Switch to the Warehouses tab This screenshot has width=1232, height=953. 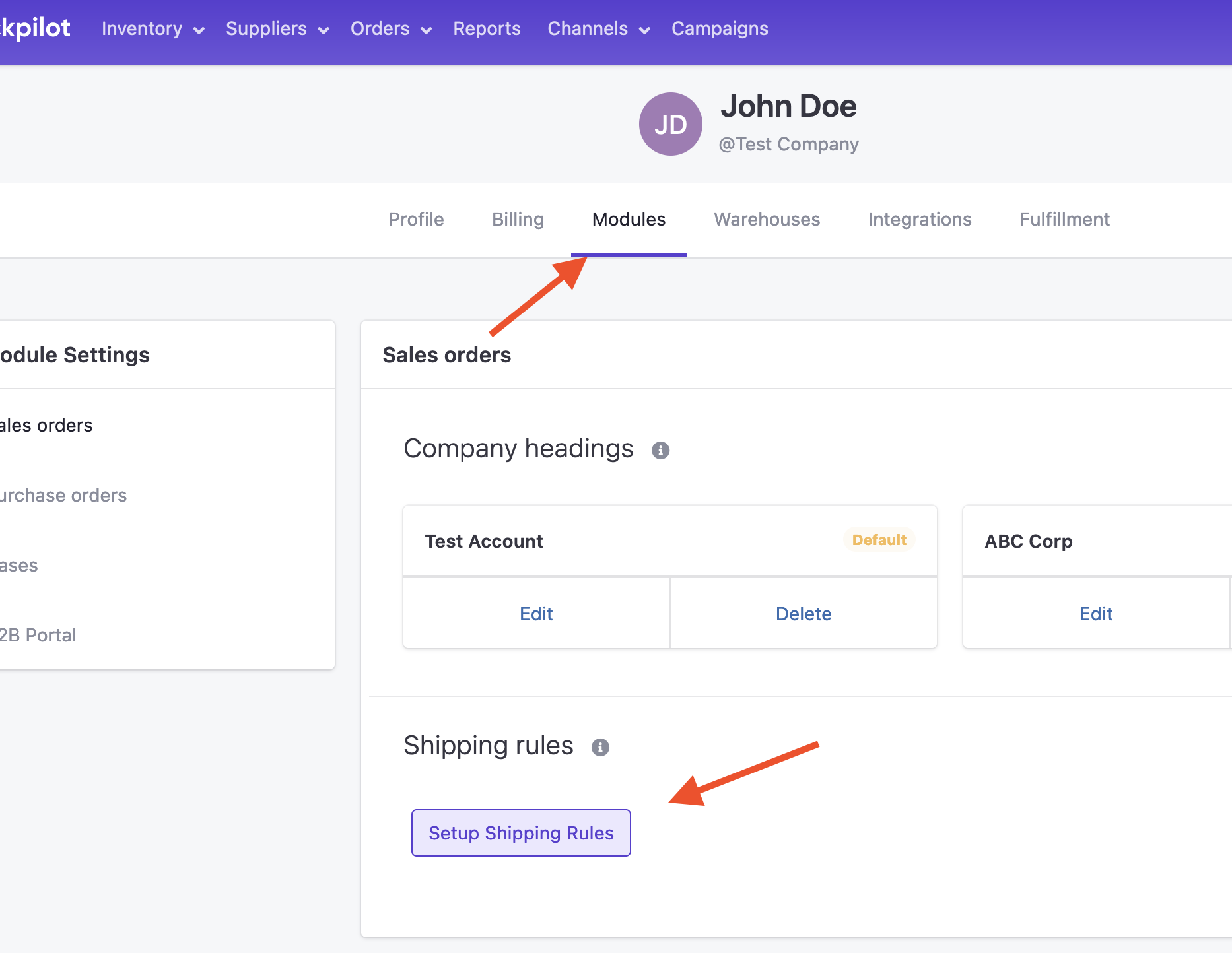pyautogui.click(x=767, y=219)
